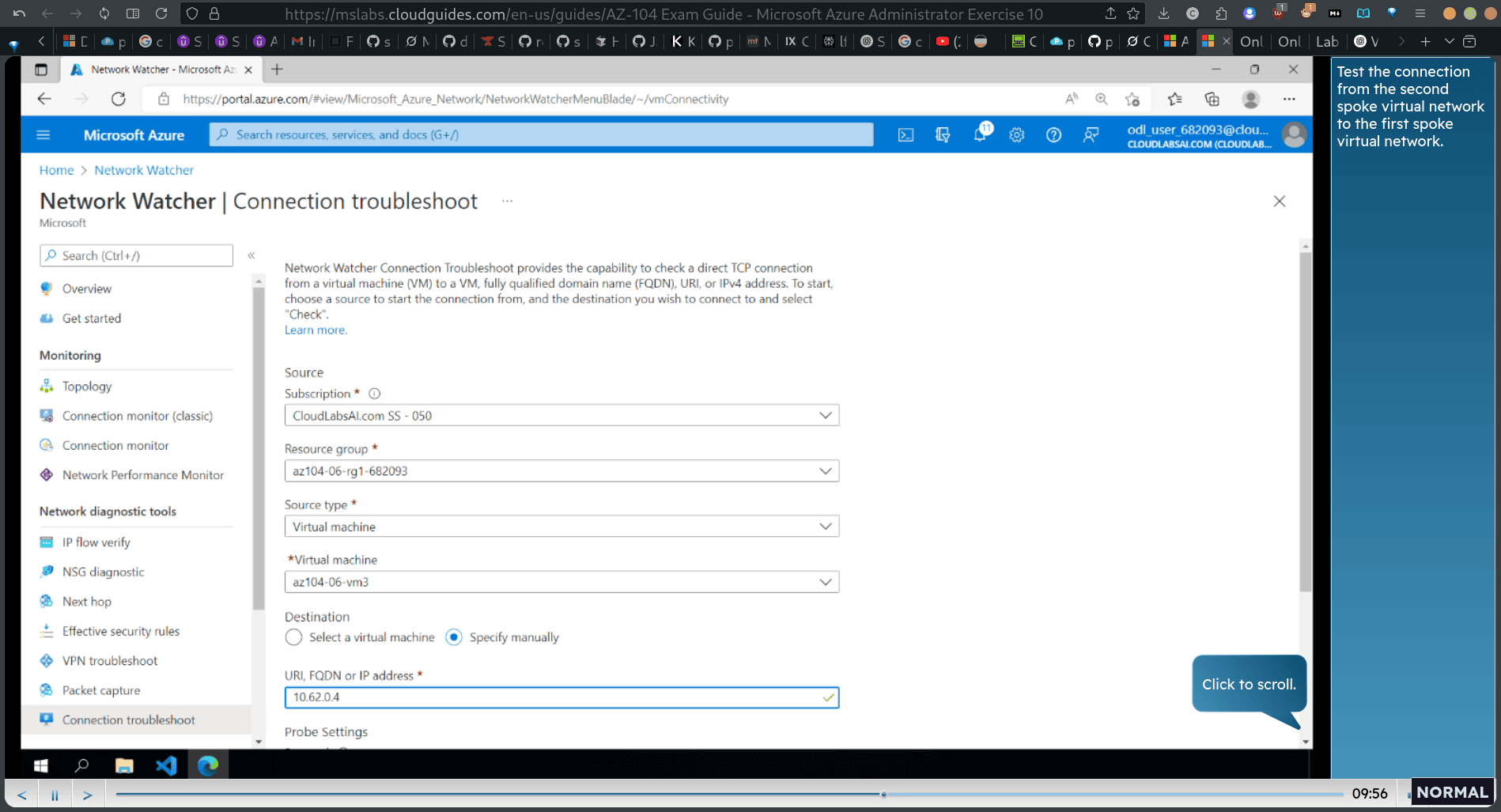
Task: Click the Azure global search box
Action: 542,135
